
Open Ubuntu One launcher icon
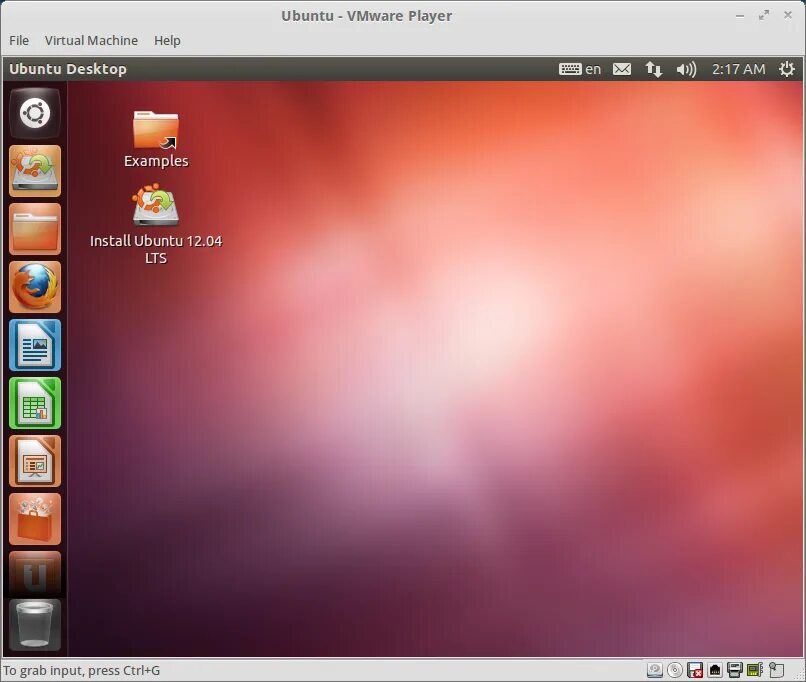click(x=35, y=573)
